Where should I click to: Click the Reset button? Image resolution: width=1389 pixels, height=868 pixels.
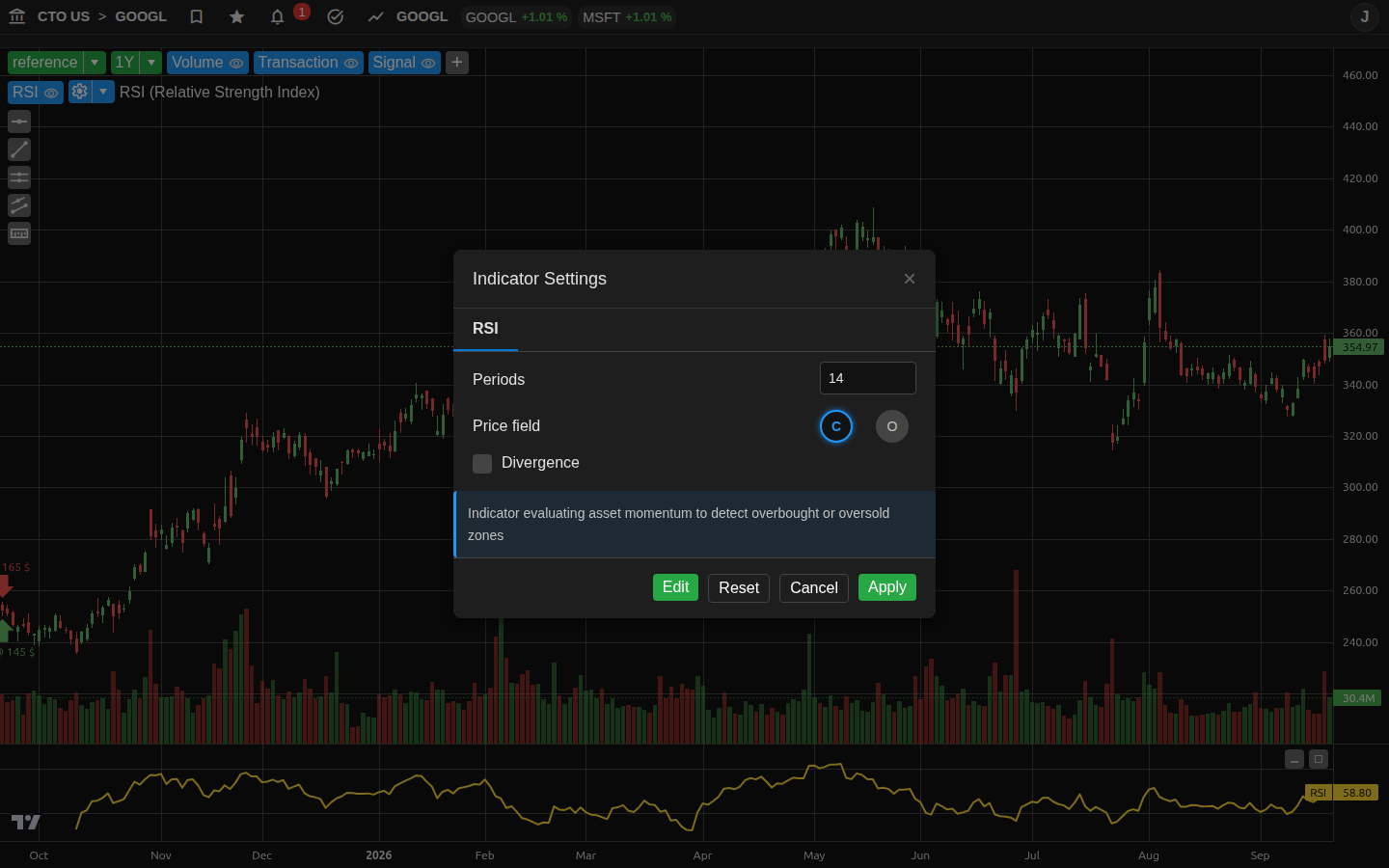739,588
